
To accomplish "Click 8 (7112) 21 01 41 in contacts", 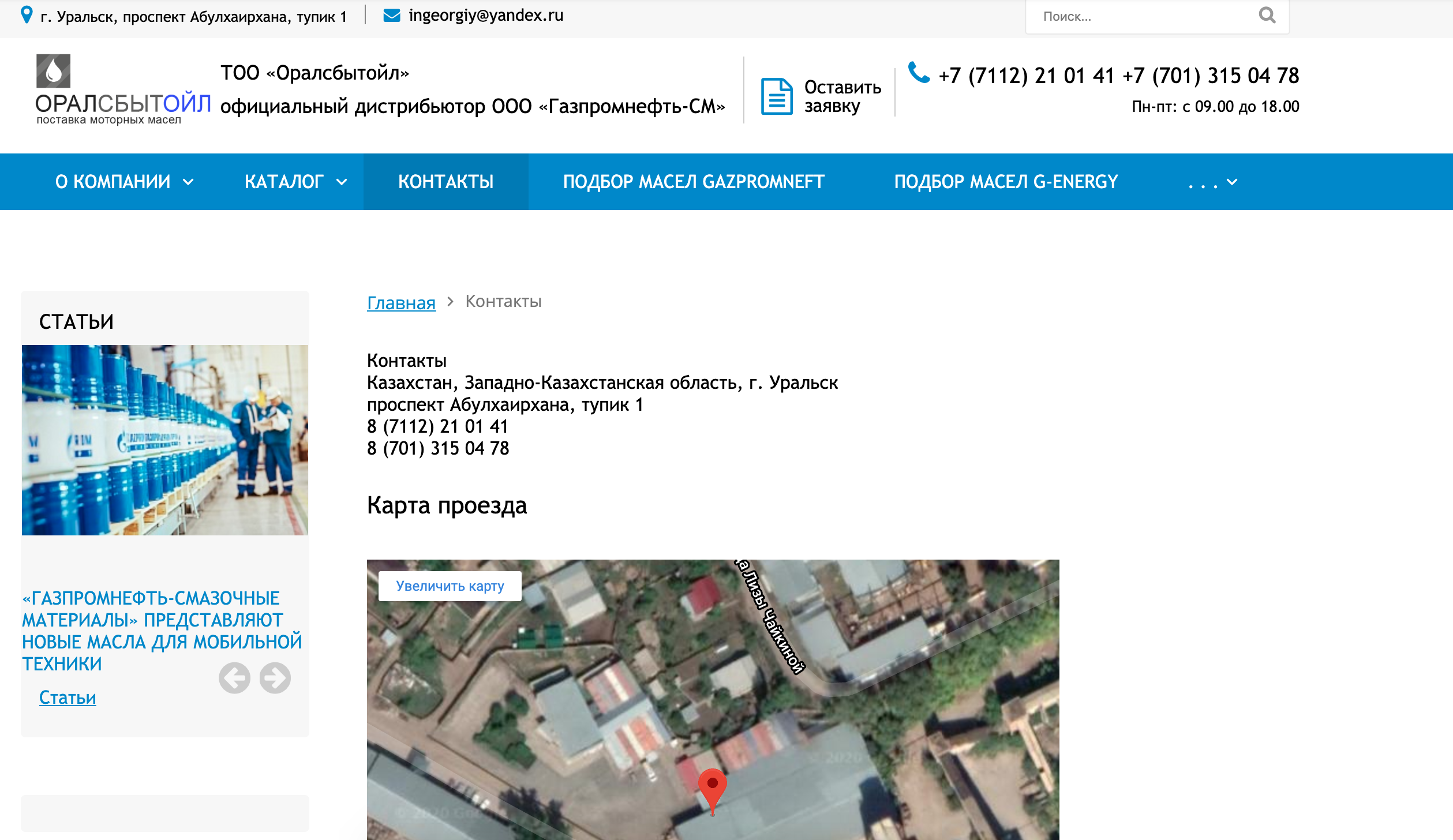I will pyautogui.click(x=437, y=426).
